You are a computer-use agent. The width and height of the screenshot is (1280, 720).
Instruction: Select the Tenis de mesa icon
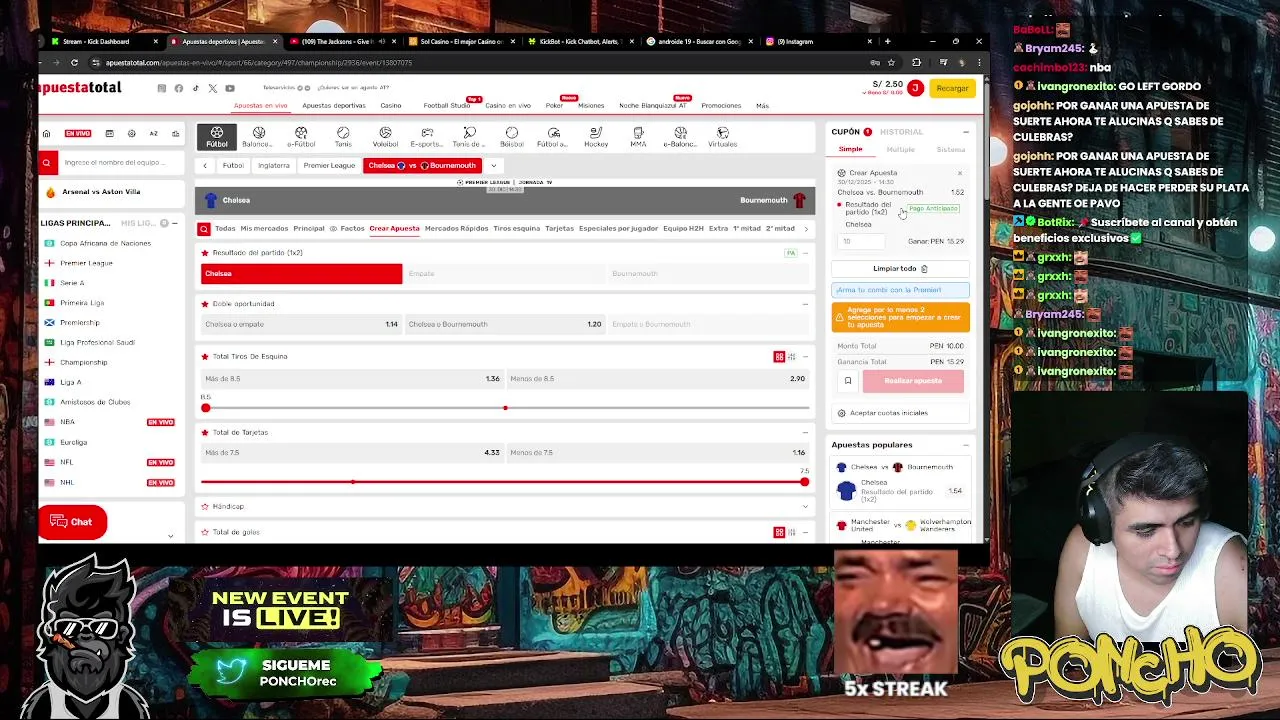pos(469,137)
